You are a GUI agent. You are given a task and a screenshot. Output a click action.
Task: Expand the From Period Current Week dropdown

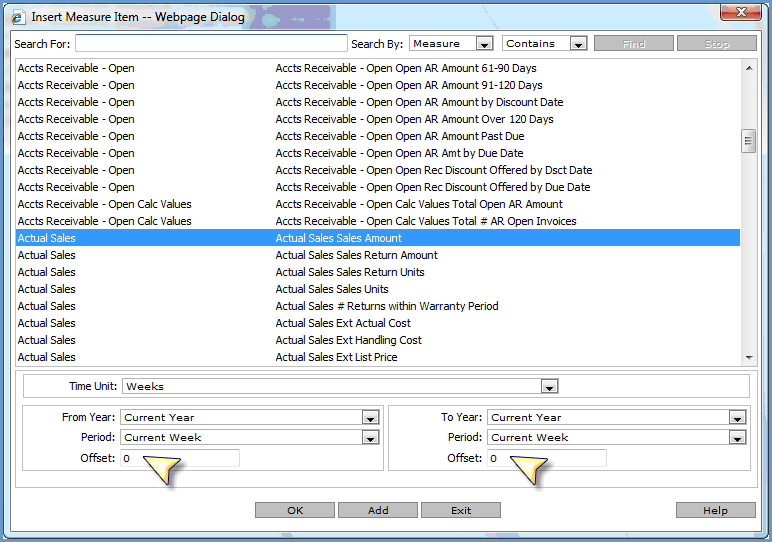click(x=370, y=438)
